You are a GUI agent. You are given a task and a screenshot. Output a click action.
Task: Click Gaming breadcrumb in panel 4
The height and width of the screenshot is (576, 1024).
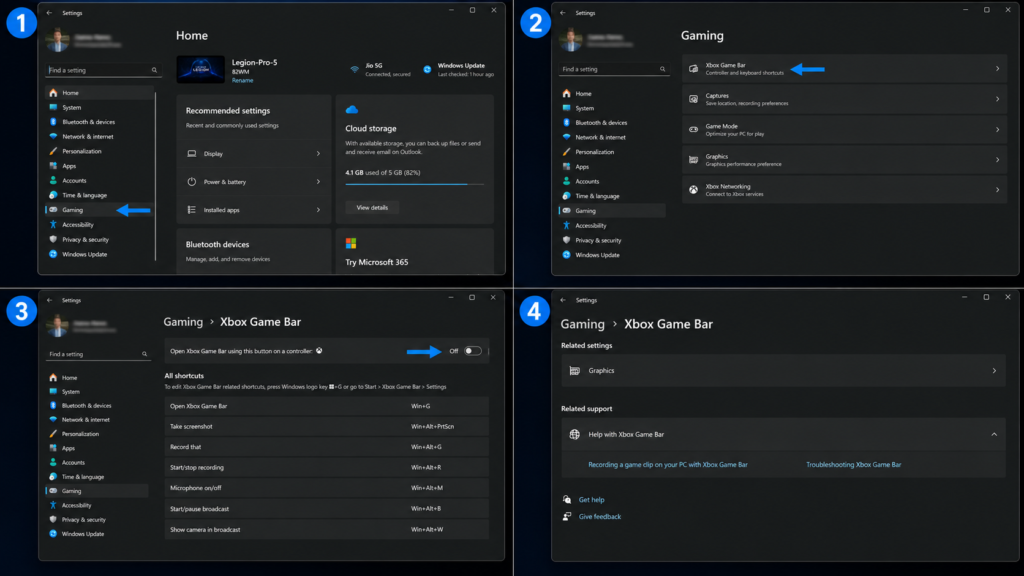(x=583, y=324)
